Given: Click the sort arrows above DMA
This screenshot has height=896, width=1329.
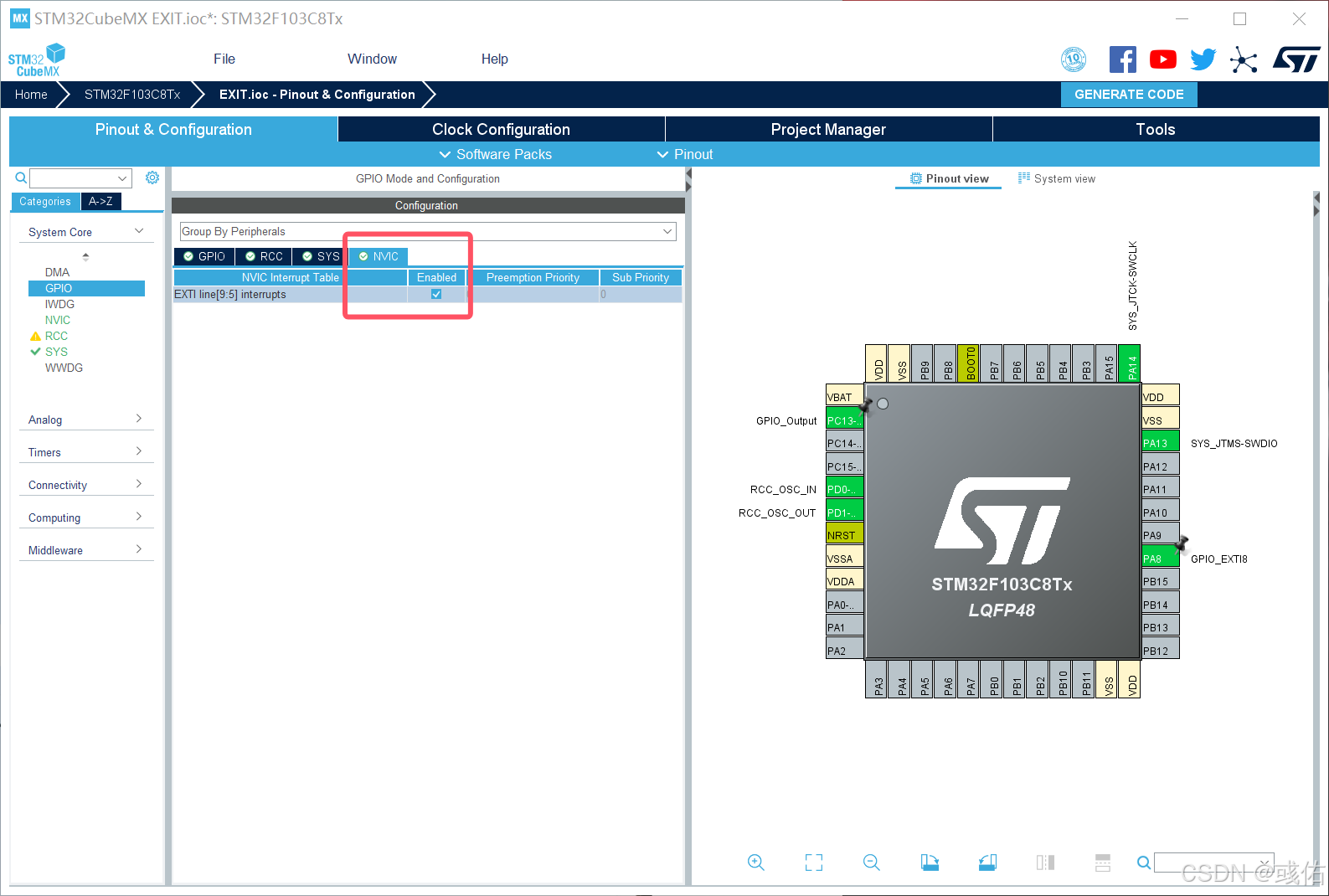Looking at the screenshot, I should coord(85,256).
